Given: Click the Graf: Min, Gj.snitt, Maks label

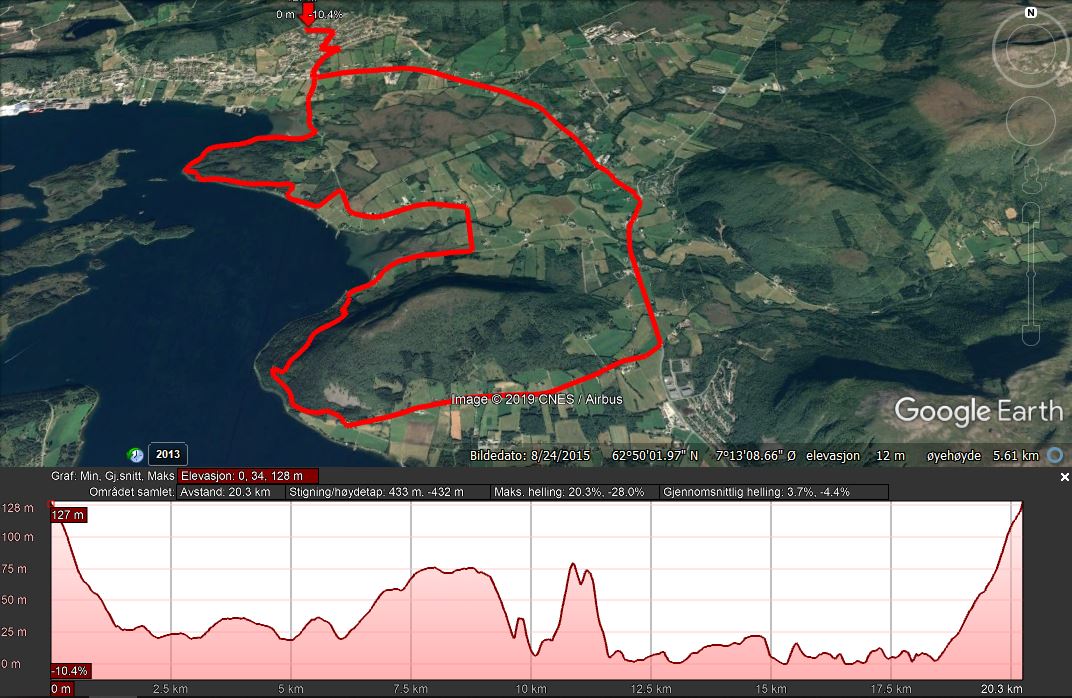Looking at the screenshot, I should (113, 476).
